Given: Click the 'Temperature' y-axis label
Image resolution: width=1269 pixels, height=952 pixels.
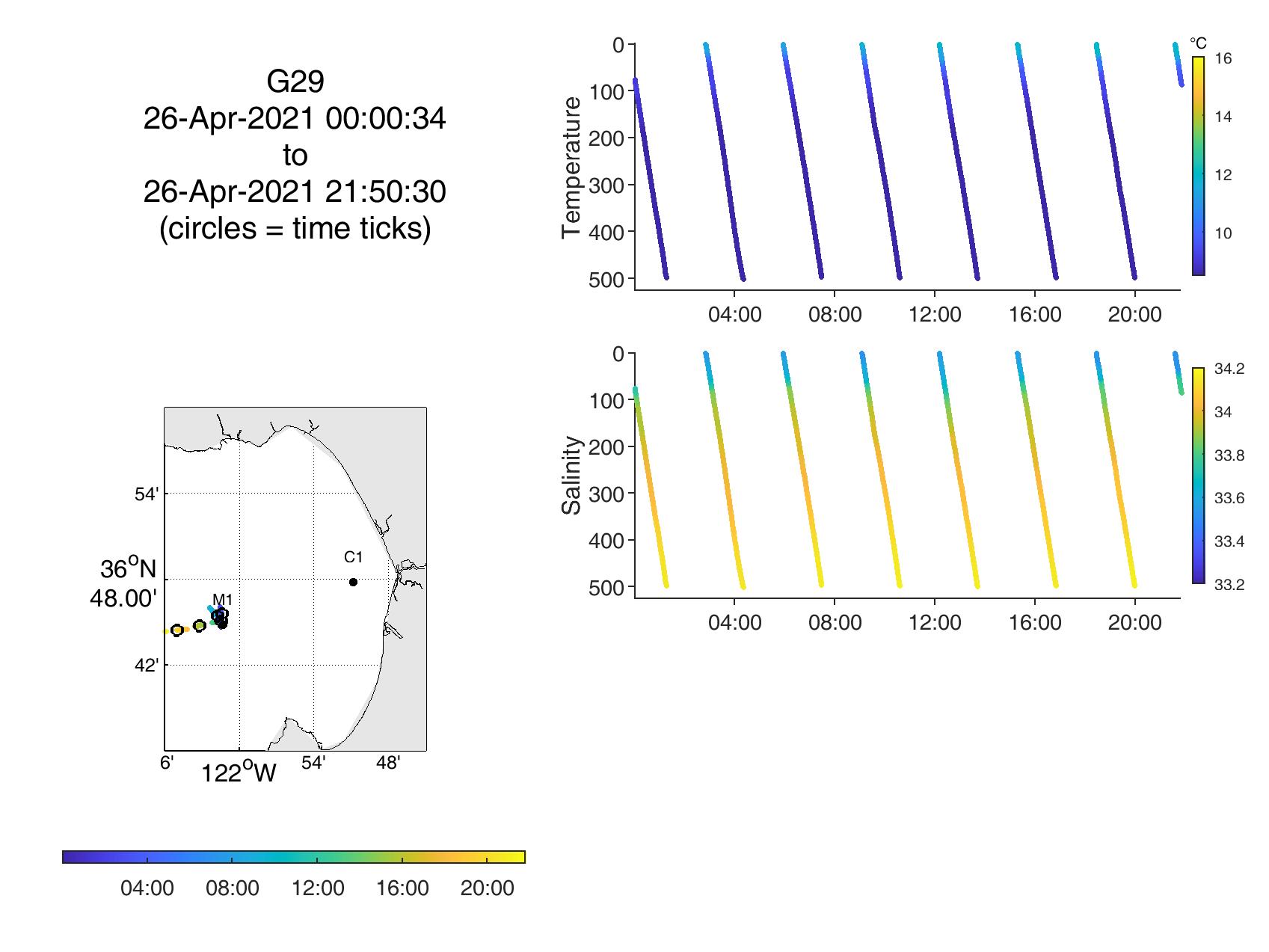Looking at the screenshot, I should point(571,168).
